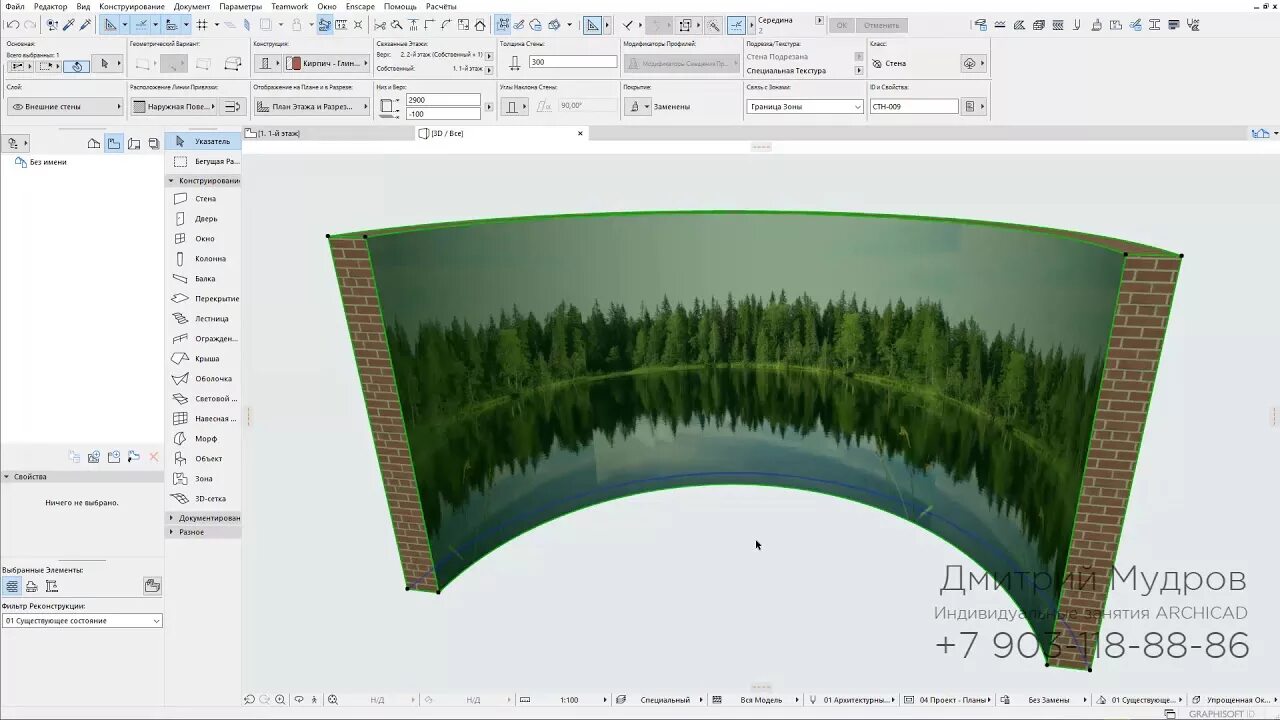
Task: Select the Стена (Wall) tool
Action: 204,199
